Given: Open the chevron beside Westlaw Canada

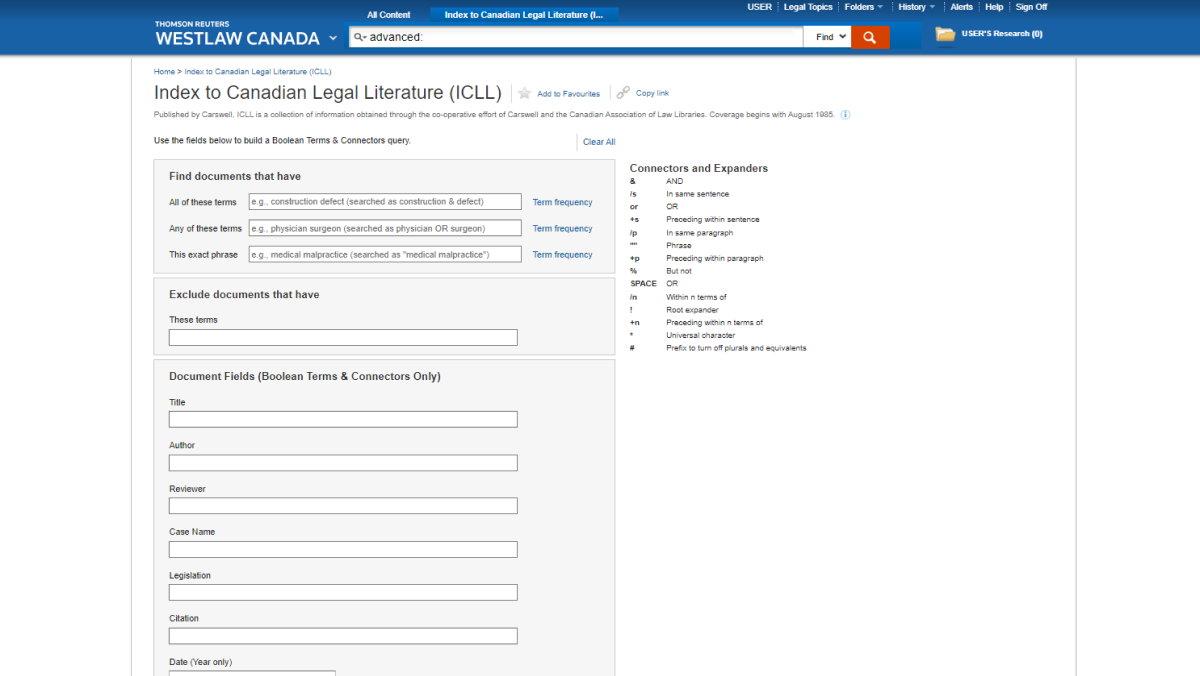Looking at the screenshot, I should [x=332, y=38].
